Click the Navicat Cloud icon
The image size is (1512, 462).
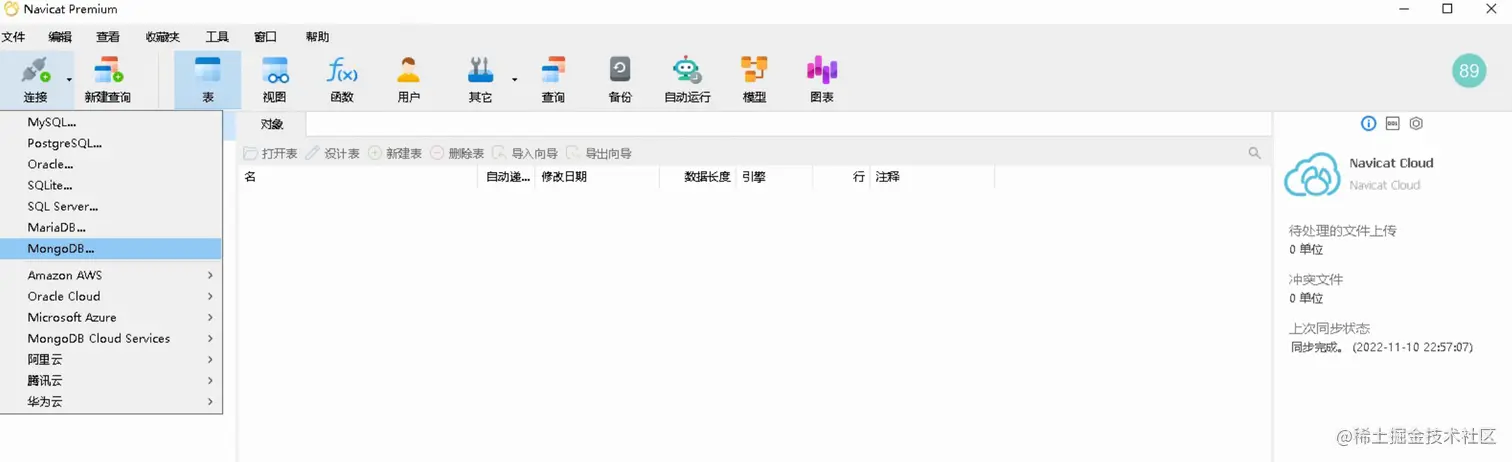1312,174
